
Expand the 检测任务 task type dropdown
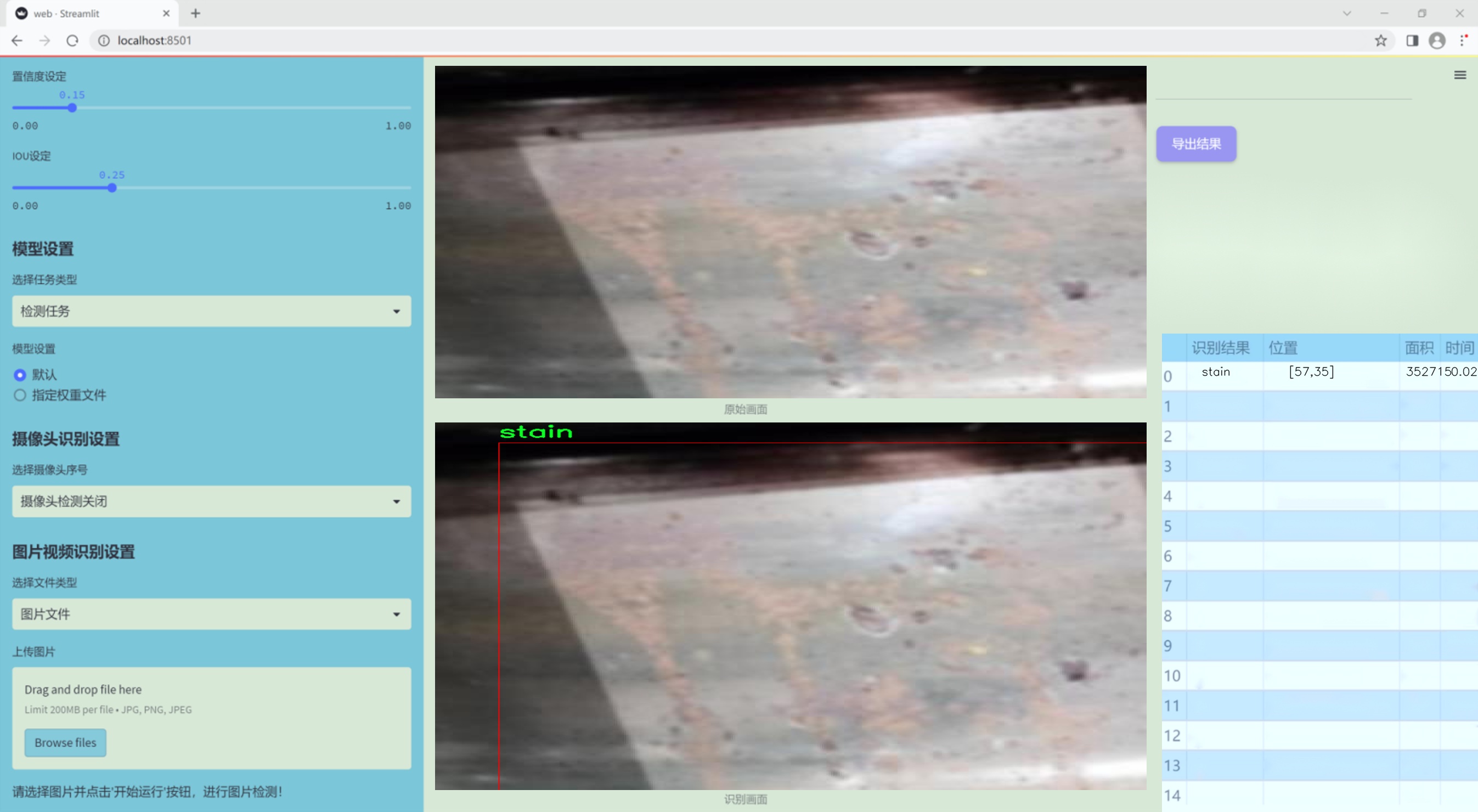coord(211,311)
